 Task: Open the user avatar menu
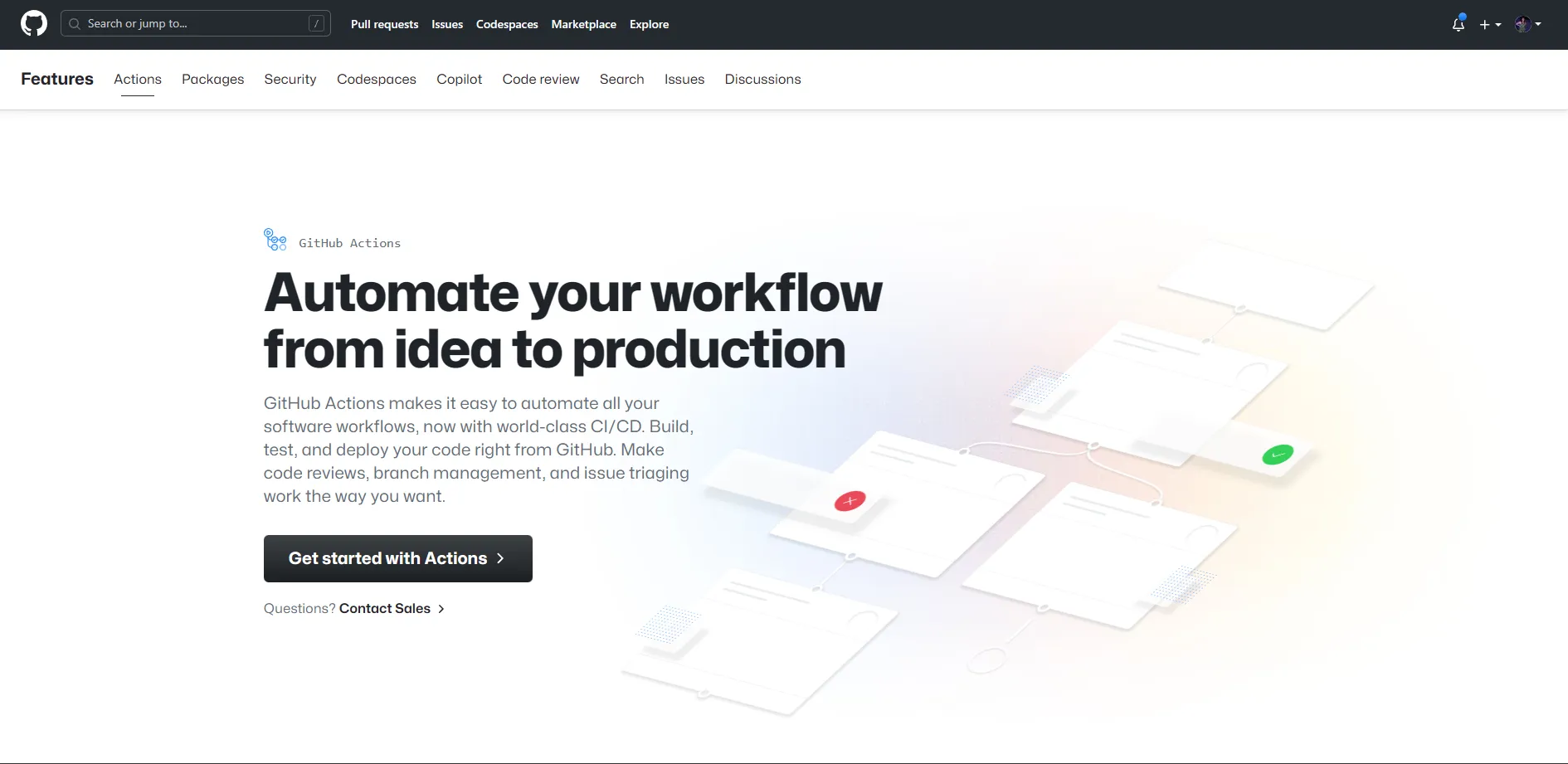coord(1527,25)
